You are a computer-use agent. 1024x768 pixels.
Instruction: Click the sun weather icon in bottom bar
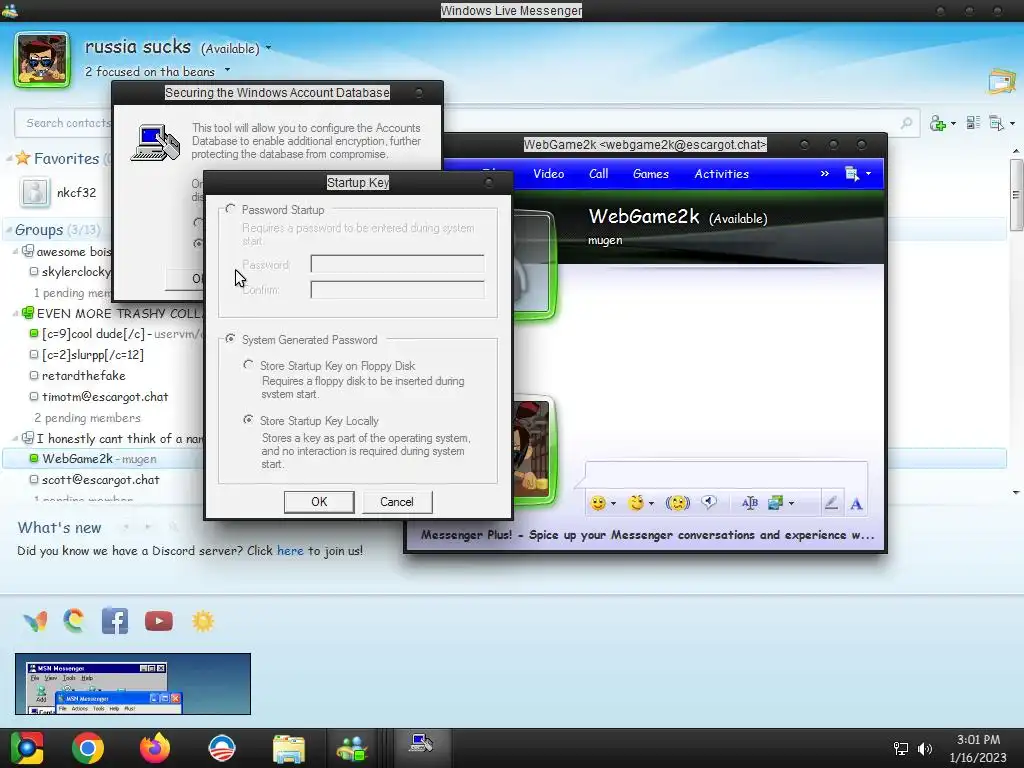203,620
